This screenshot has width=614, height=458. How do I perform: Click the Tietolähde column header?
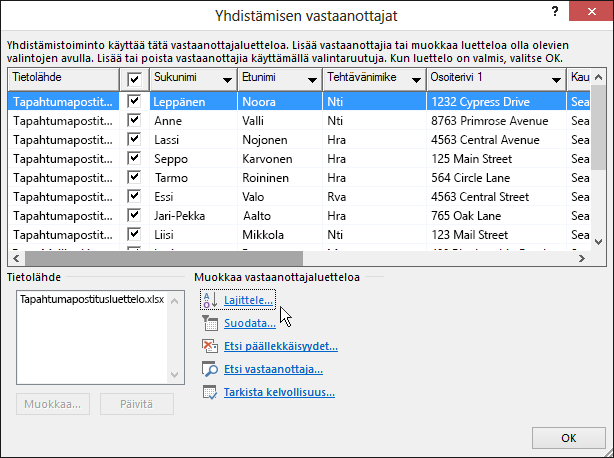coord(63,79)
